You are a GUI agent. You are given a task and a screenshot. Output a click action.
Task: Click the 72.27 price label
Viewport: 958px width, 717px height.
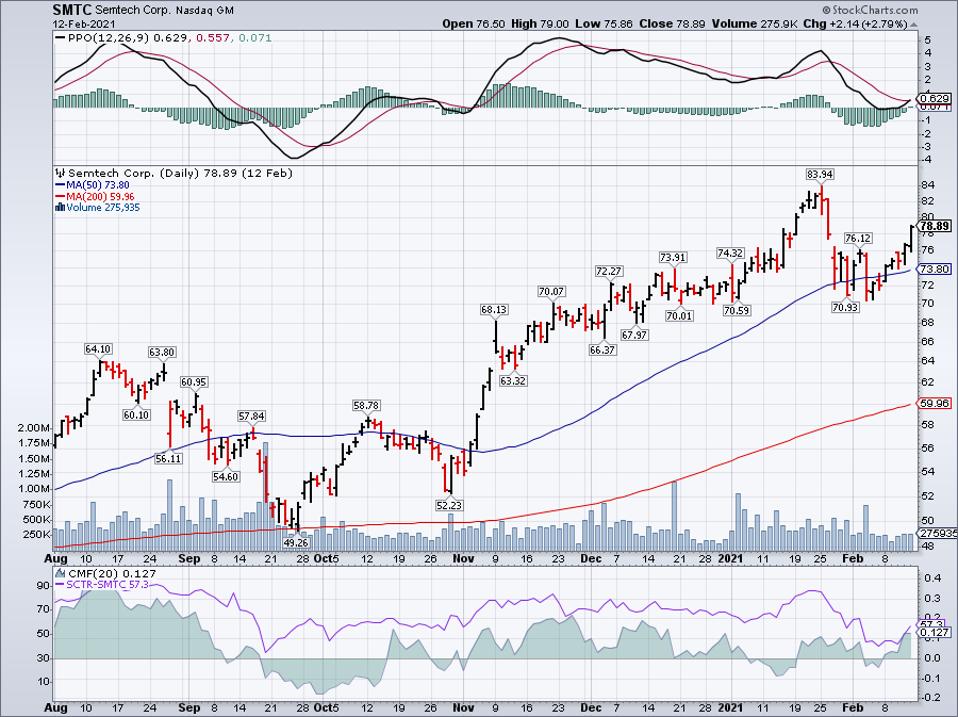(x=609, y=271)
